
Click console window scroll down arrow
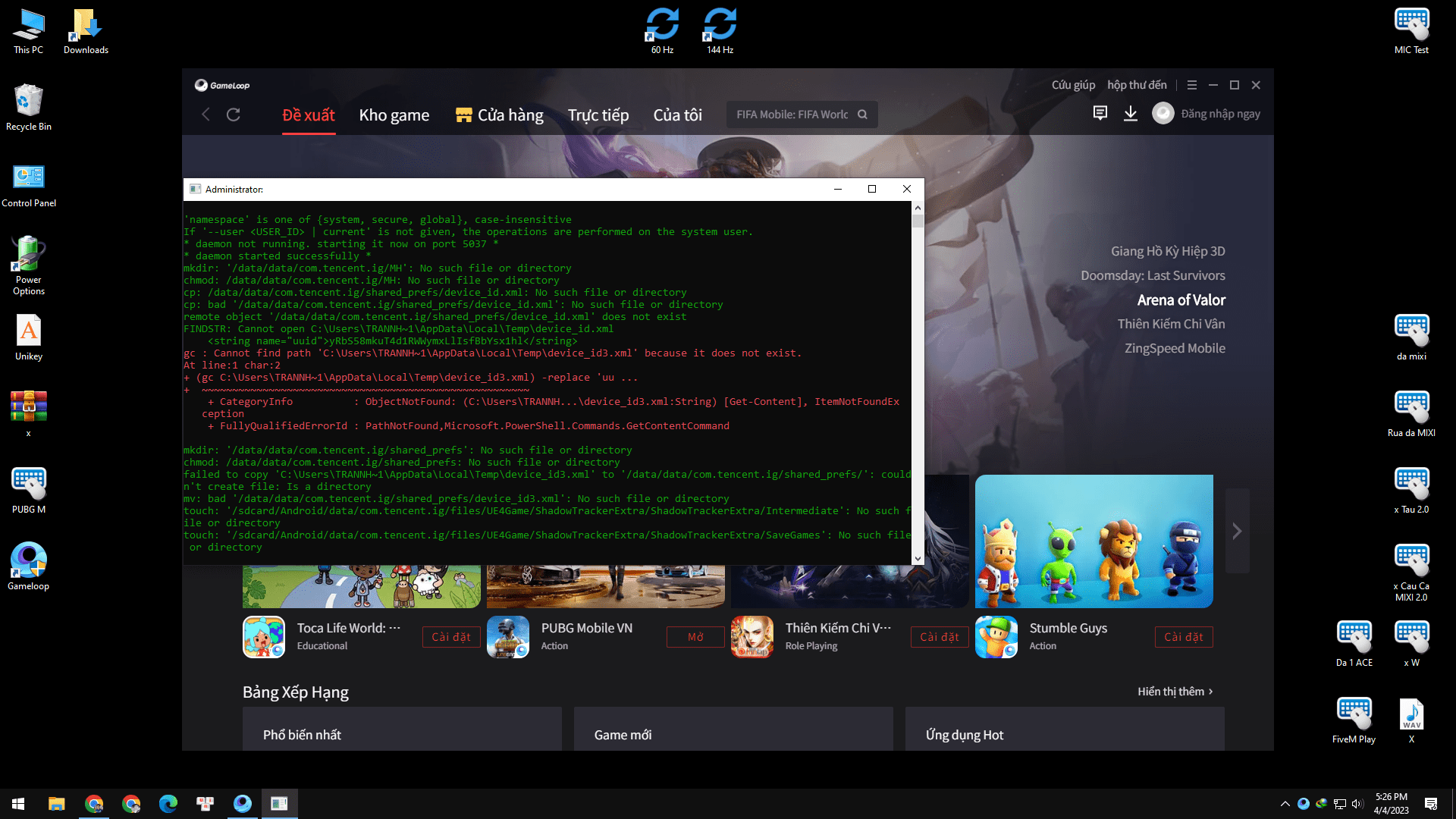point(918,559)
